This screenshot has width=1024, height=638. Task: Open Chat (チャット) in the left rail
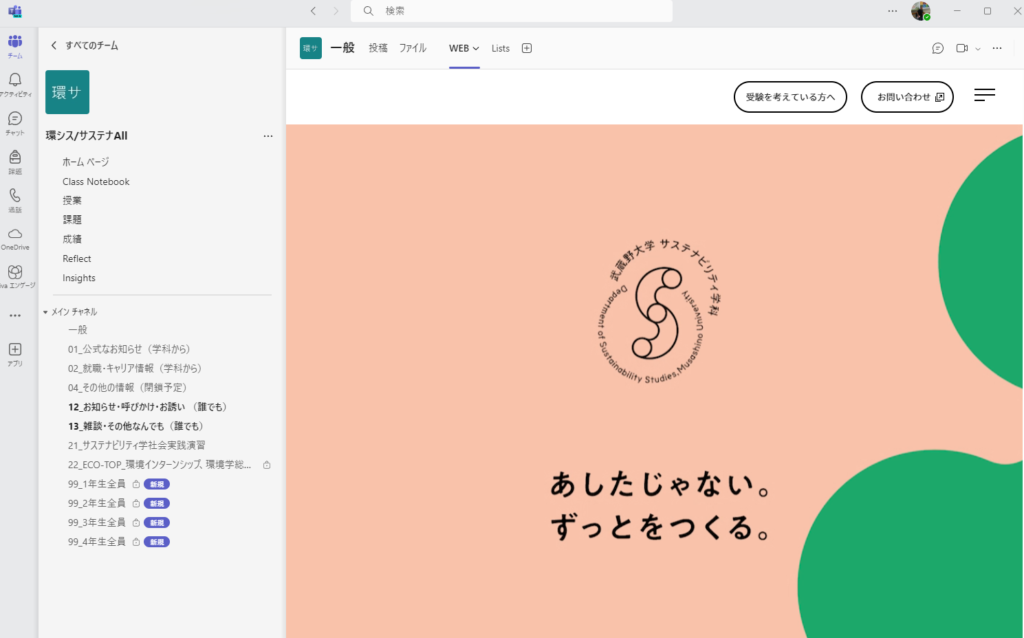[x=15, y=123]
